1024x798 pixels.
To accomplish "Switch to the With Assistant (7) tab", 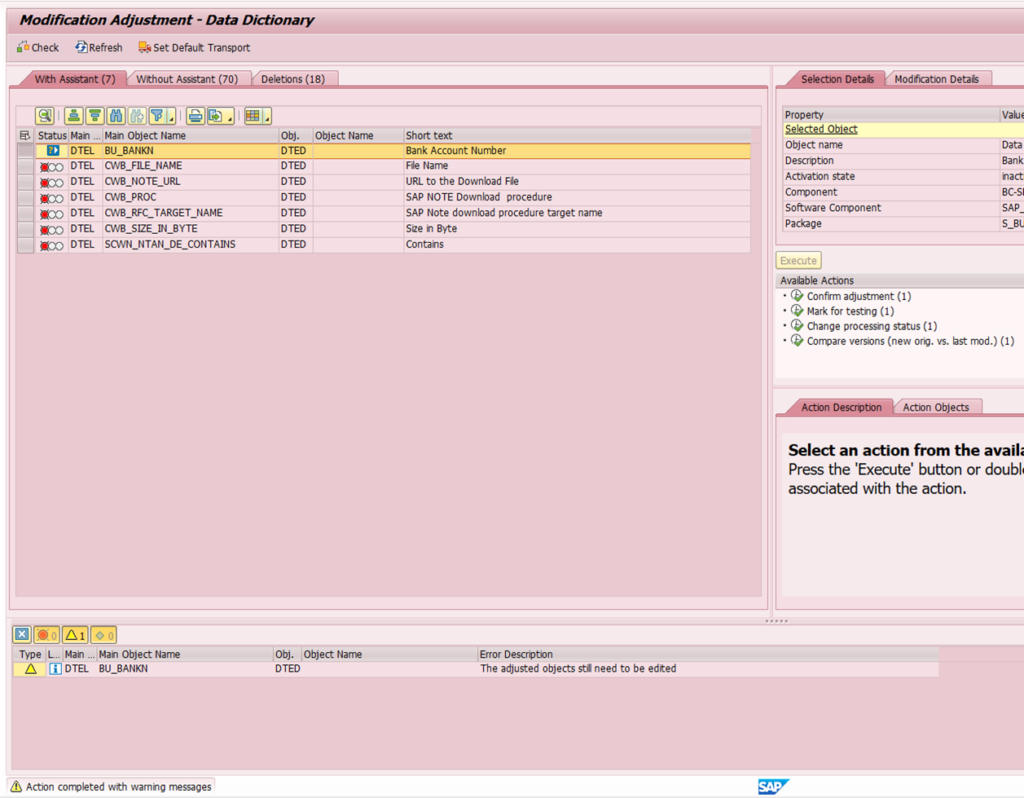I will coord(74,79).
